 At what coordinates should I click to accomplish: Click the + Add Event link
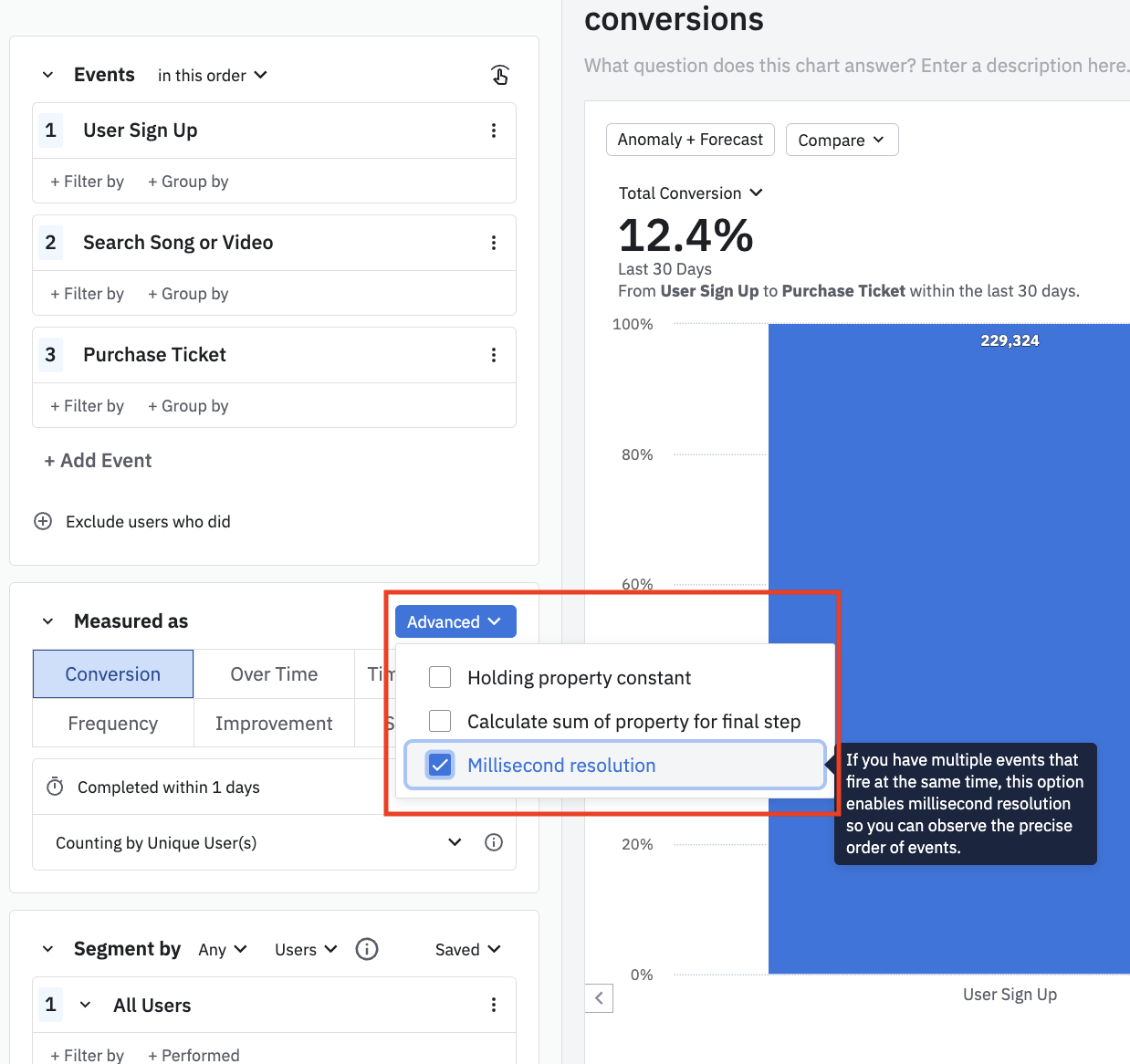(x=98, y=461)
